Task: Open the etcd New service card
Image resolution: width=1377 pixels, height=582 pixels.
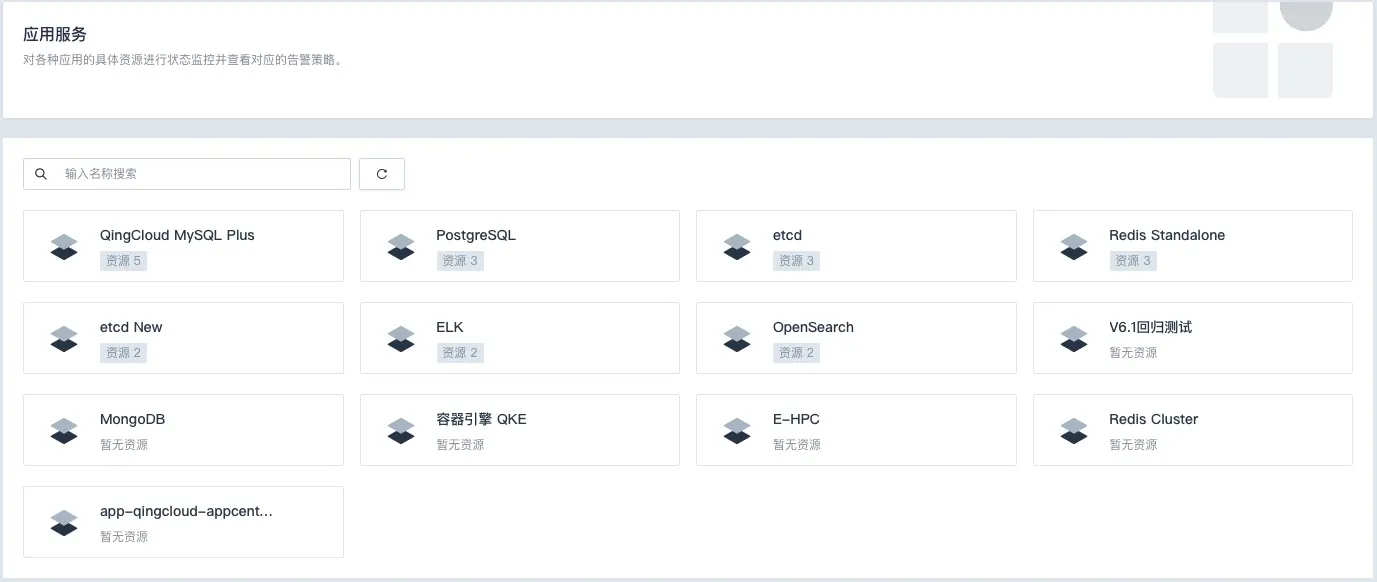Action: pos(183,337)
